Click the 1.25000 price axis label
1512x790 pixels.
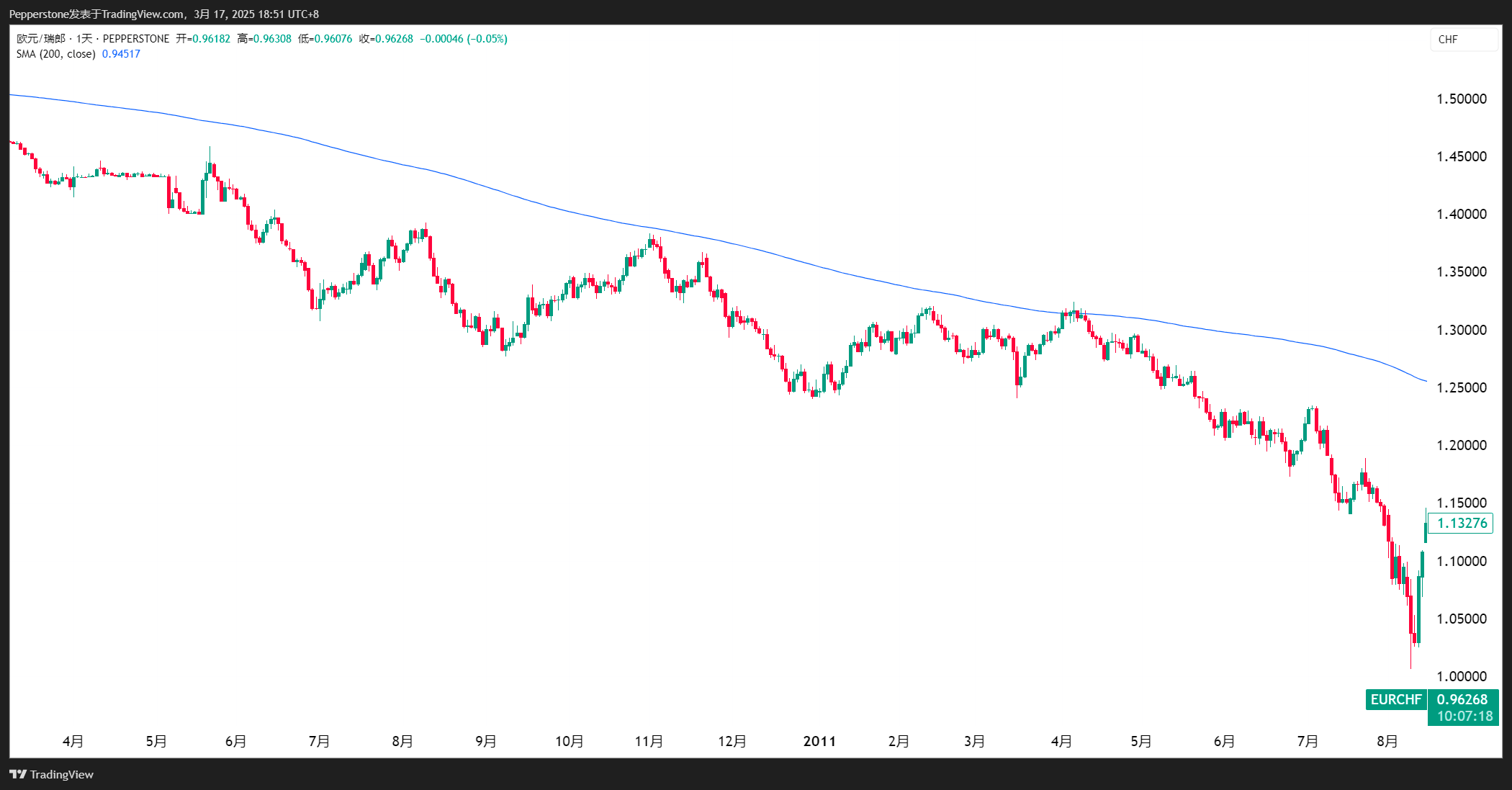[x=1462, y=388]
